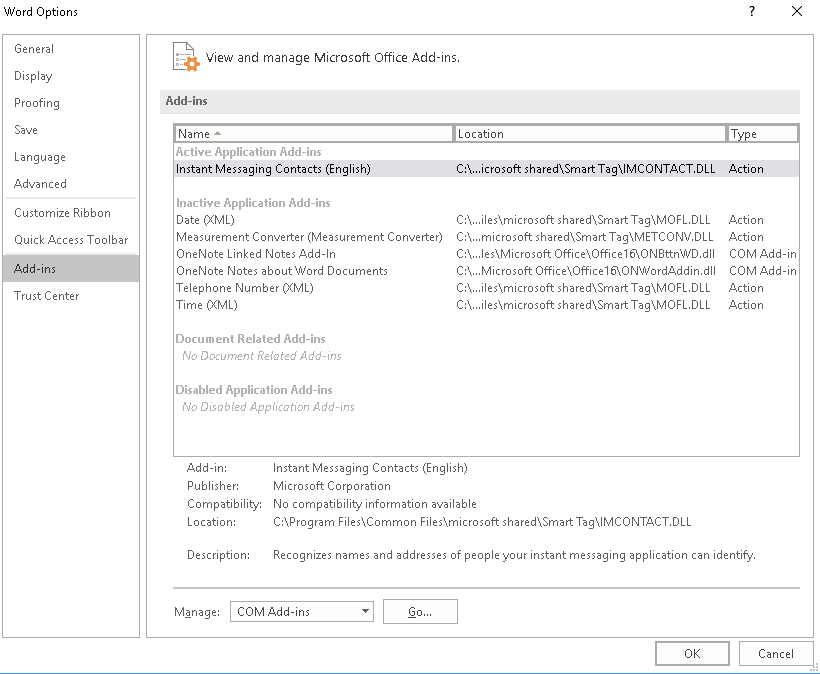Confirm with the OK button

692,654
